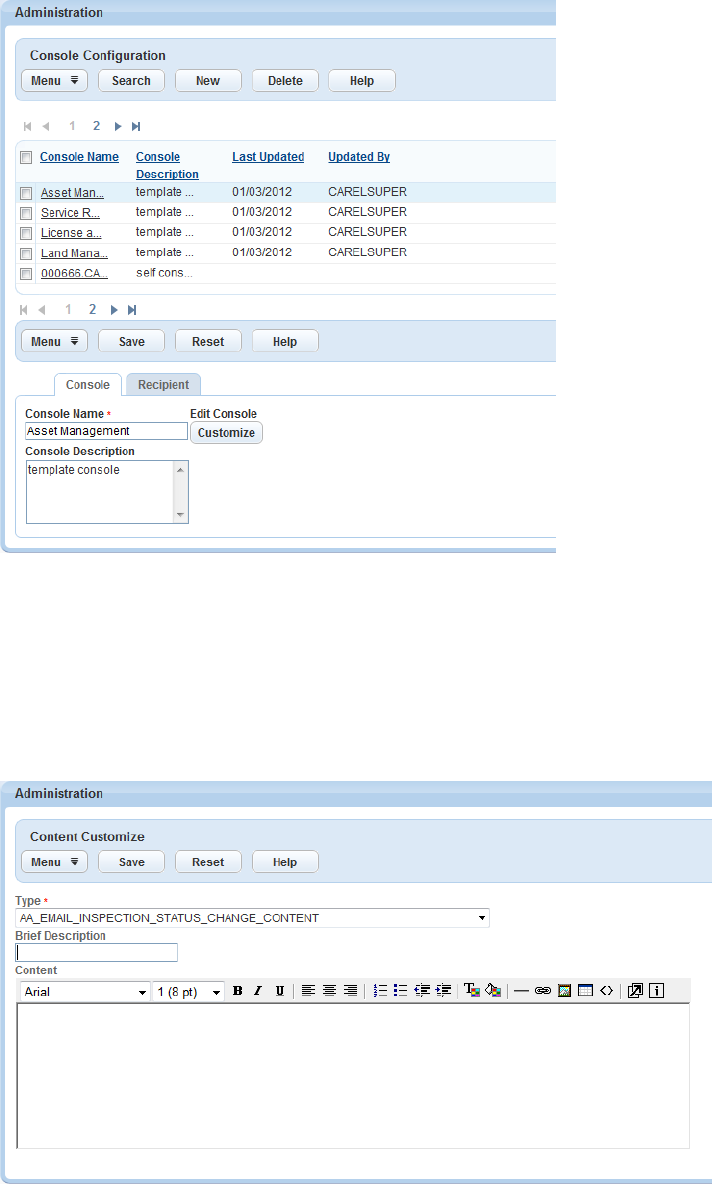Go to previous page using top pagination arrow
Image resolution: width=712 pixels, height=1184 pixels.
(x=46, y=126)
